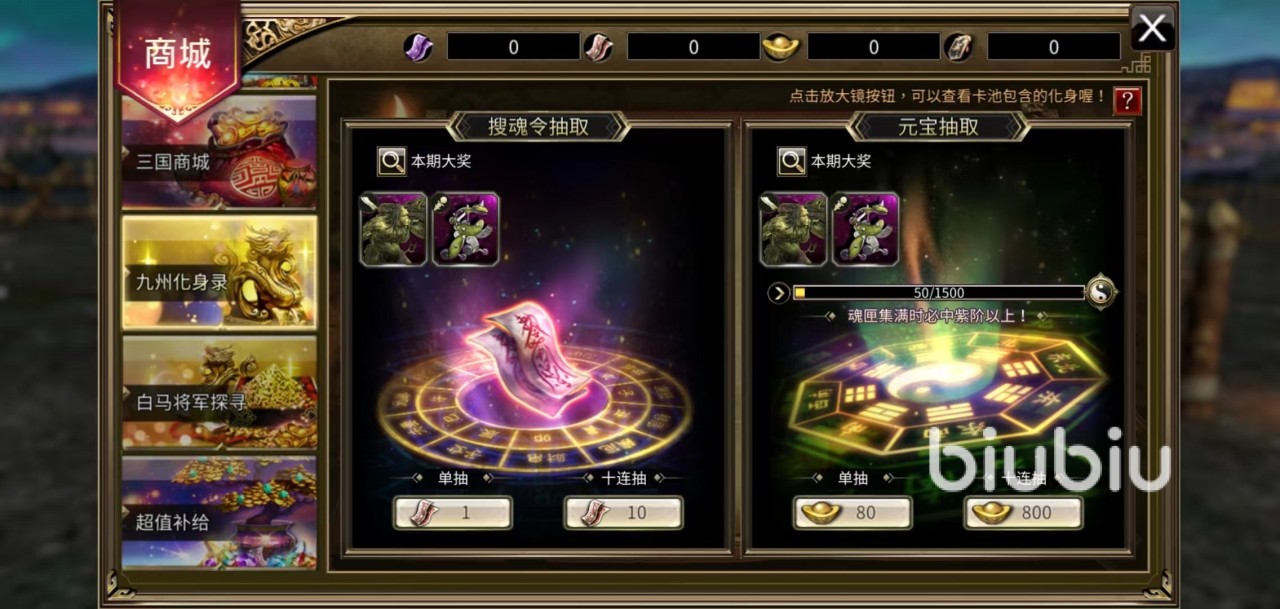The image size is (1280, 609).
Task: Open 三国商城 tab
Action: (219, 152)
